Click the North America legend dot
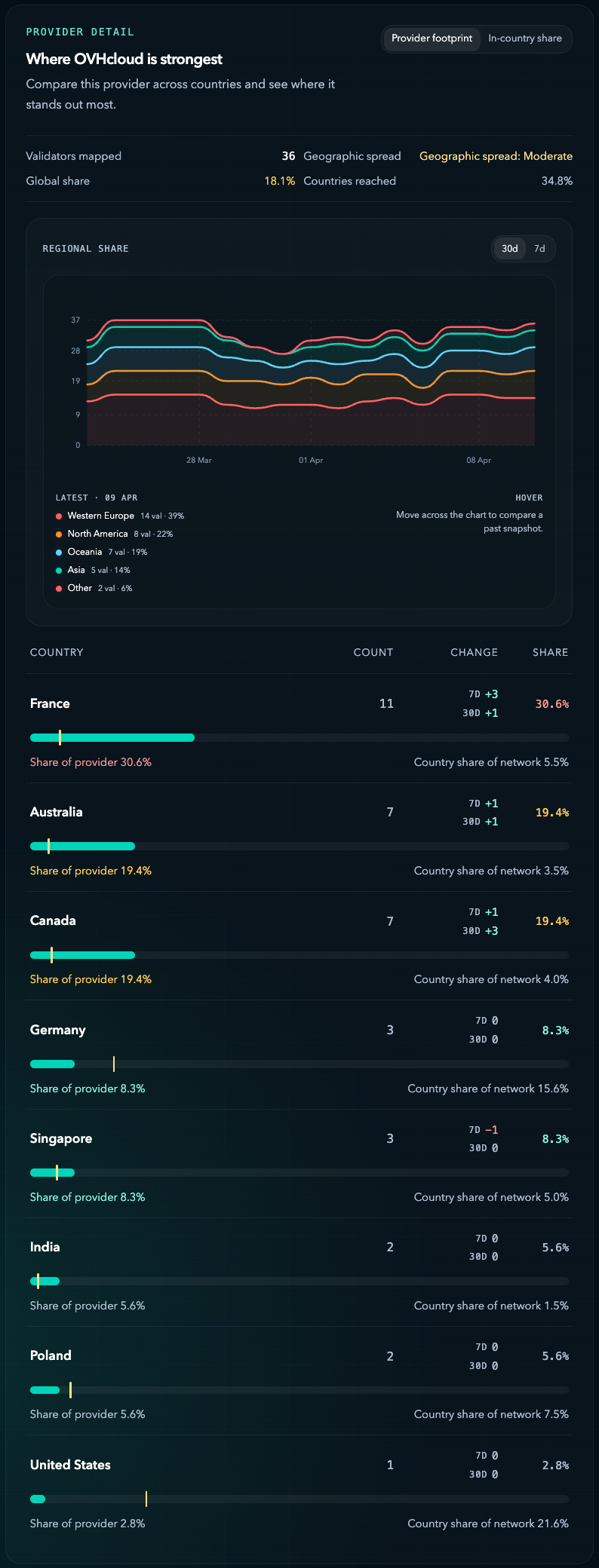Image resolution: width=599 pixels, height=1568 pixels. click(x=59, y=534)
